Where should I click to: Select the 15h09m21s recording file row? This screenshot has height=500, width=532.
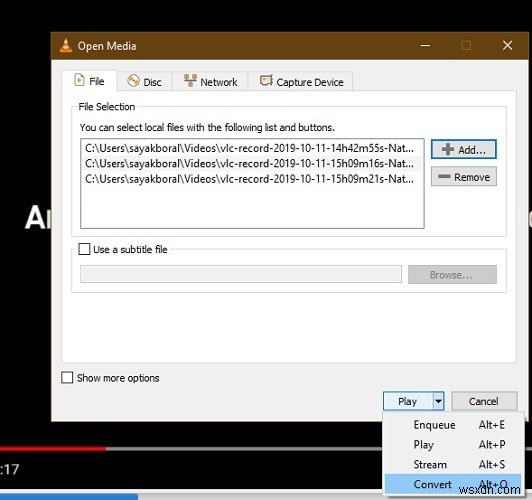click(x=252, y=179)
